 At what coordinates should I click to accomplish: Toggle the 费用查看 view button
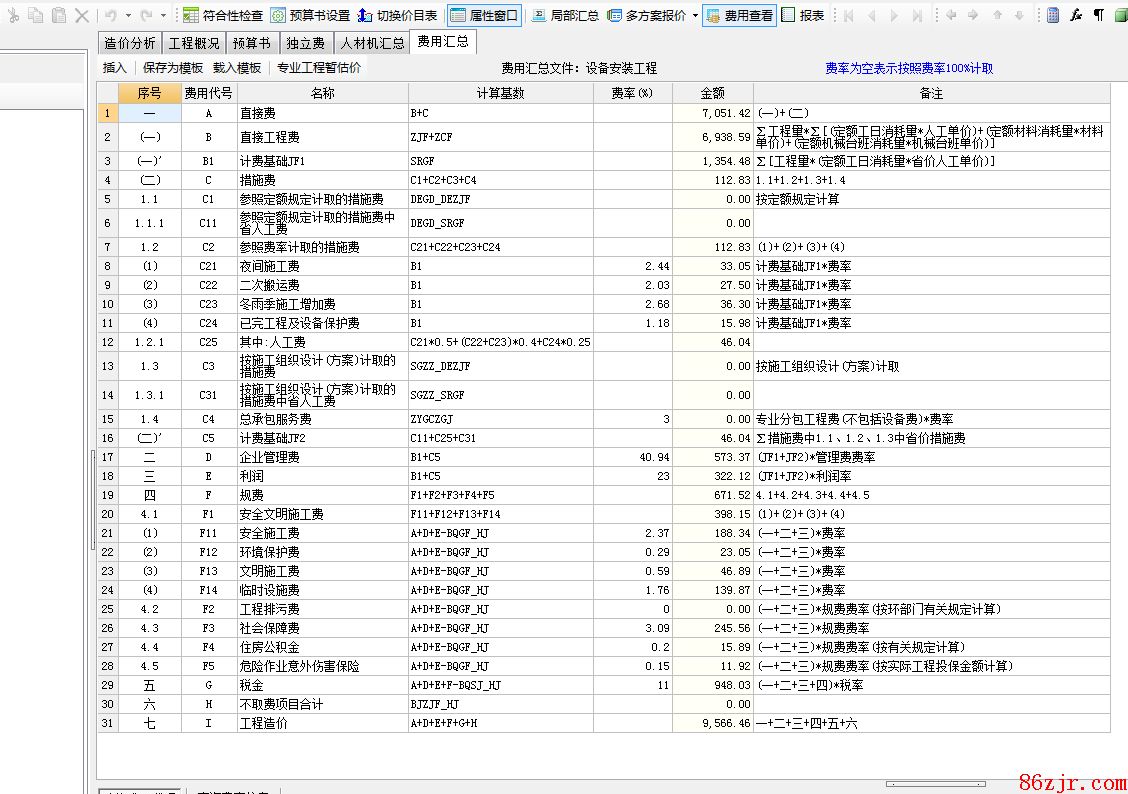739,15
